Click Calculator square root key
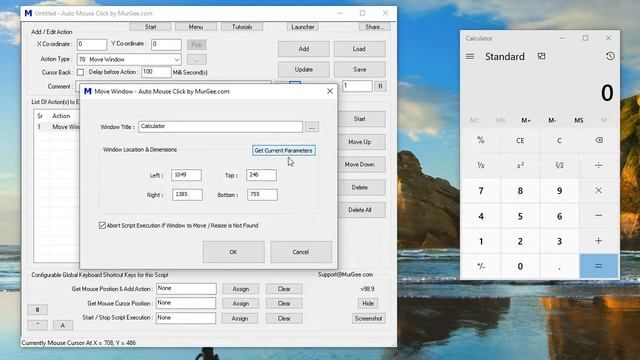The width and height of the screenshot is (640, 360). tap(559, 165)
